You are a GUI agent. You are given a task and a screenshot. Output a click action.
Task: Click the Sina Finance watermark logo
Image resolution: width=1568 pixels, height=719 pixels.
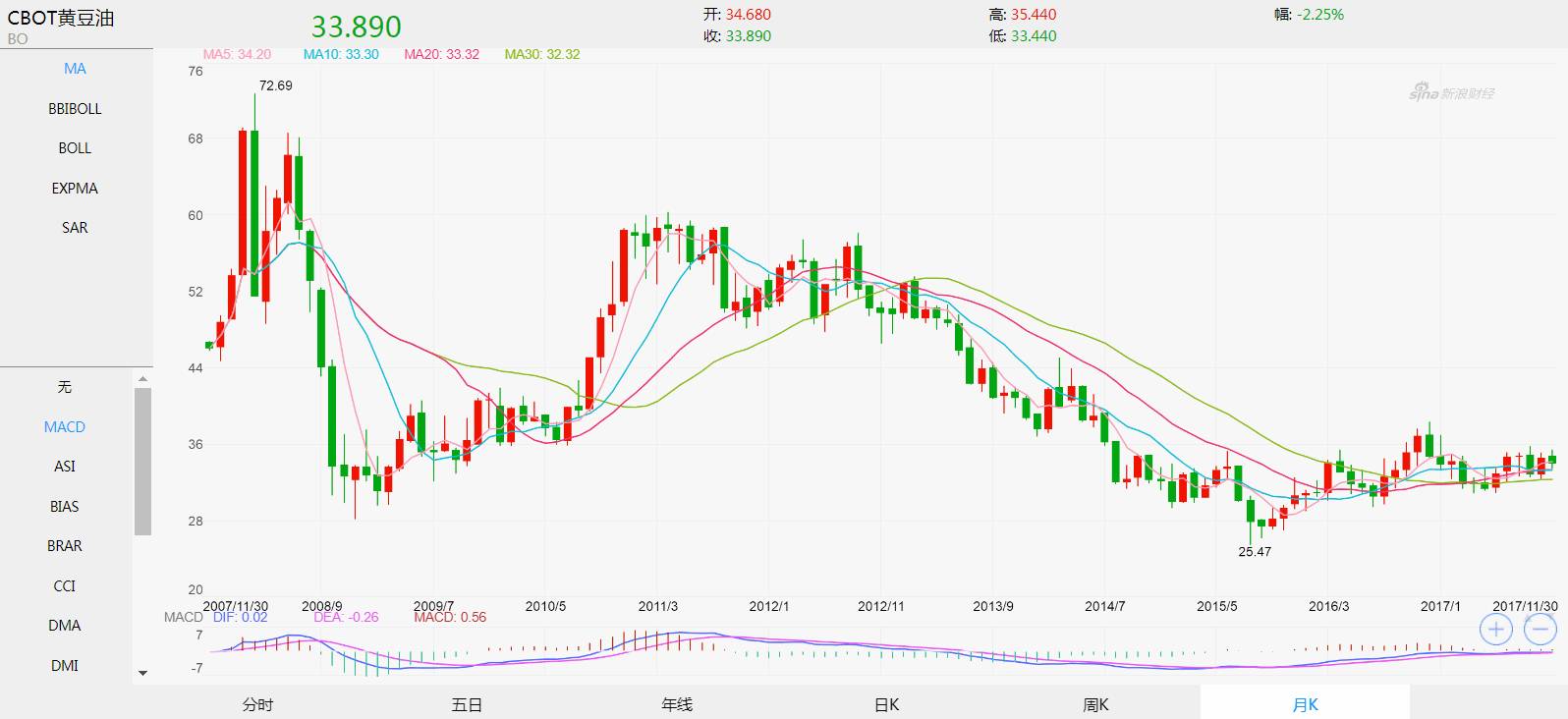click(1451, 93)
